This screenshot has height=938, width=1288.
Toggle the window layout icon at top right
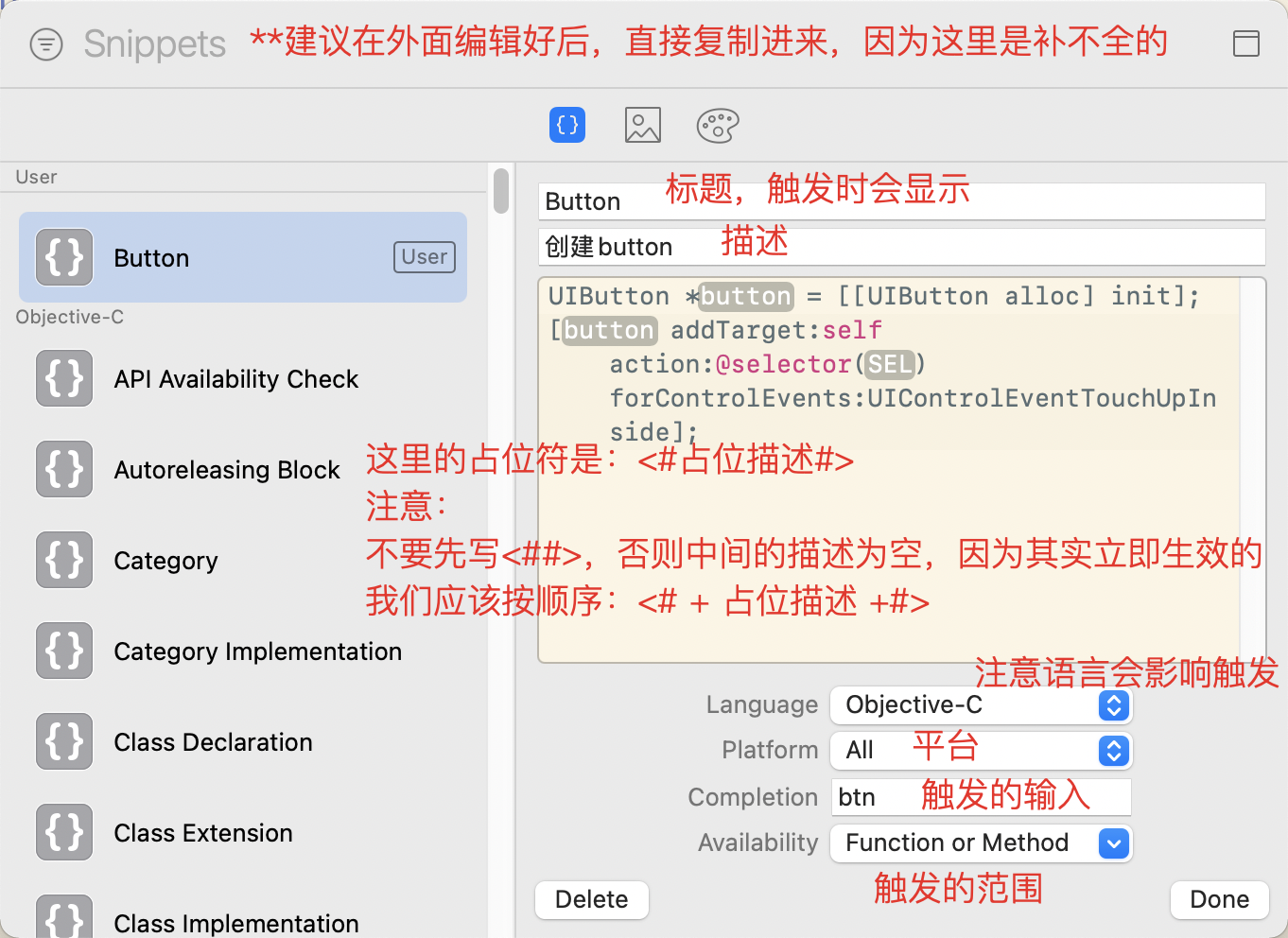pos(1246,43)
